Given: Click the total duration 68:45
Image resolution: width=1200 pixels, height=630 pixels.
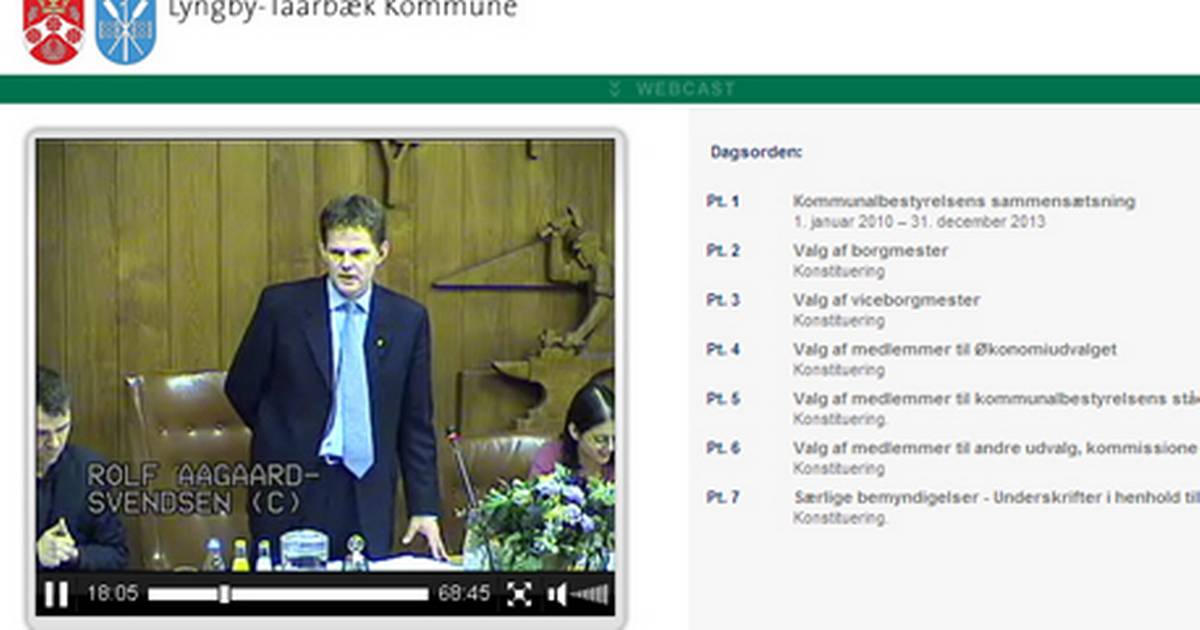Looking at the screenshot, I should [x=464, y=594].
